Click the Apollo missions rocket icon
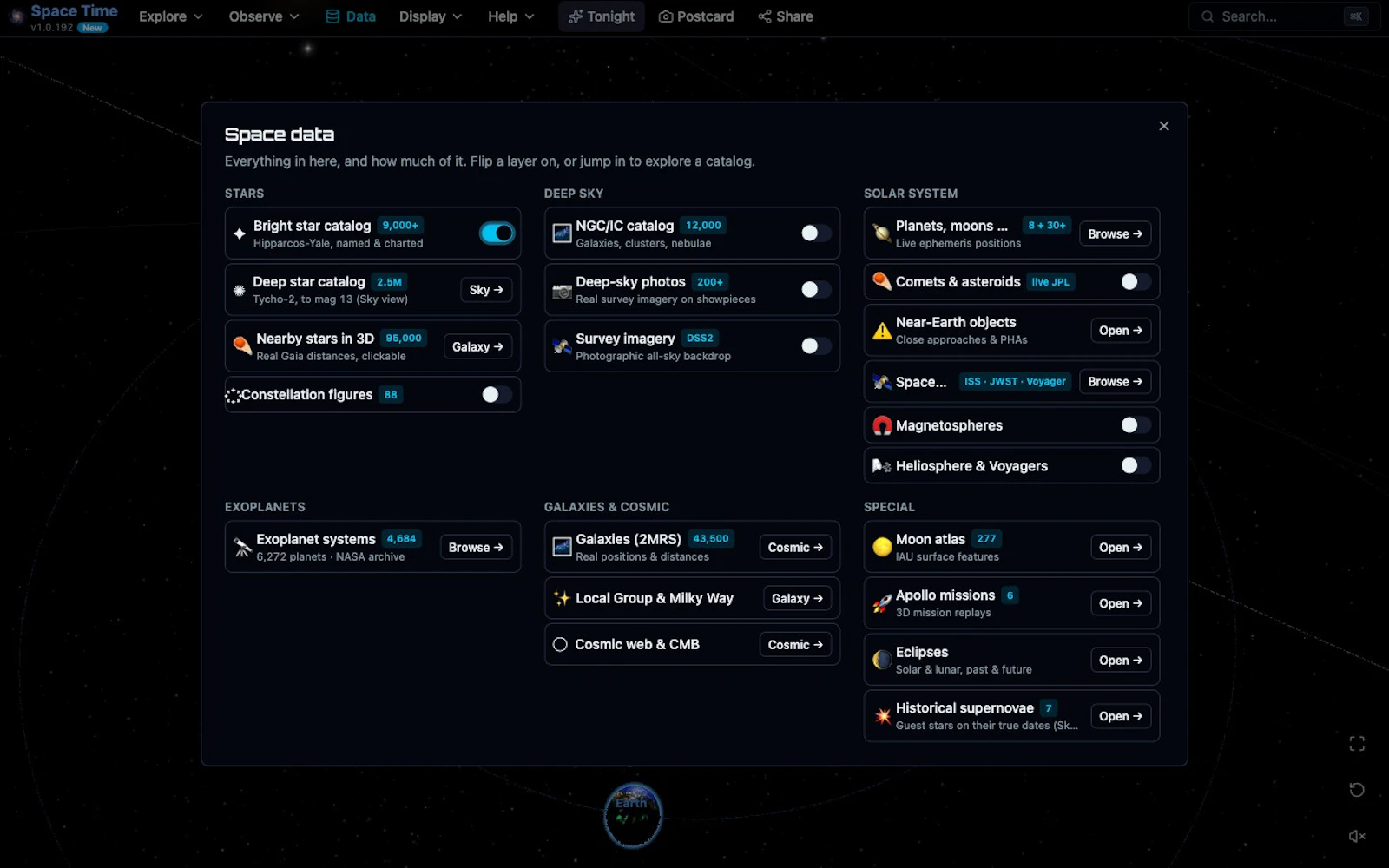Screen dimensions: 1389x868 (882, 603)
